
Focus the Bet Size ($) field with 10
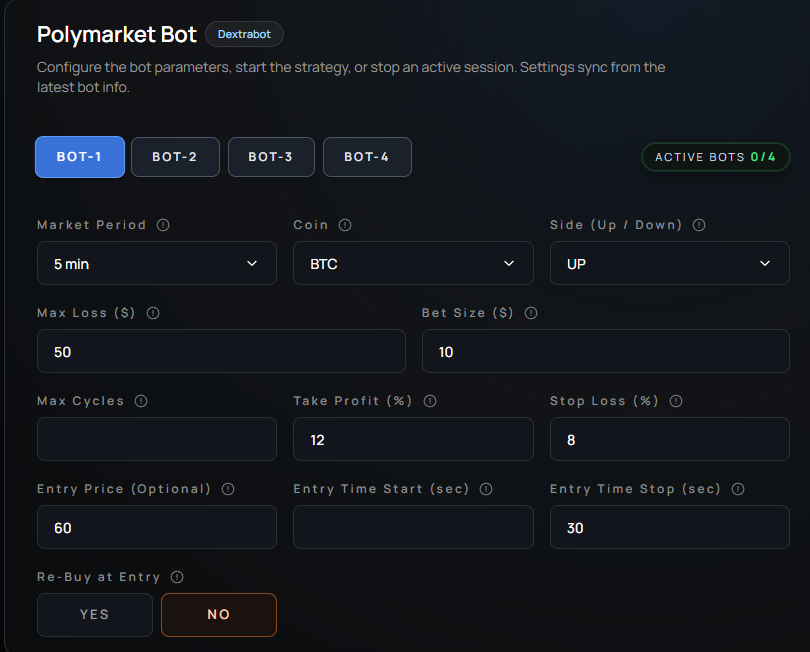606,351
